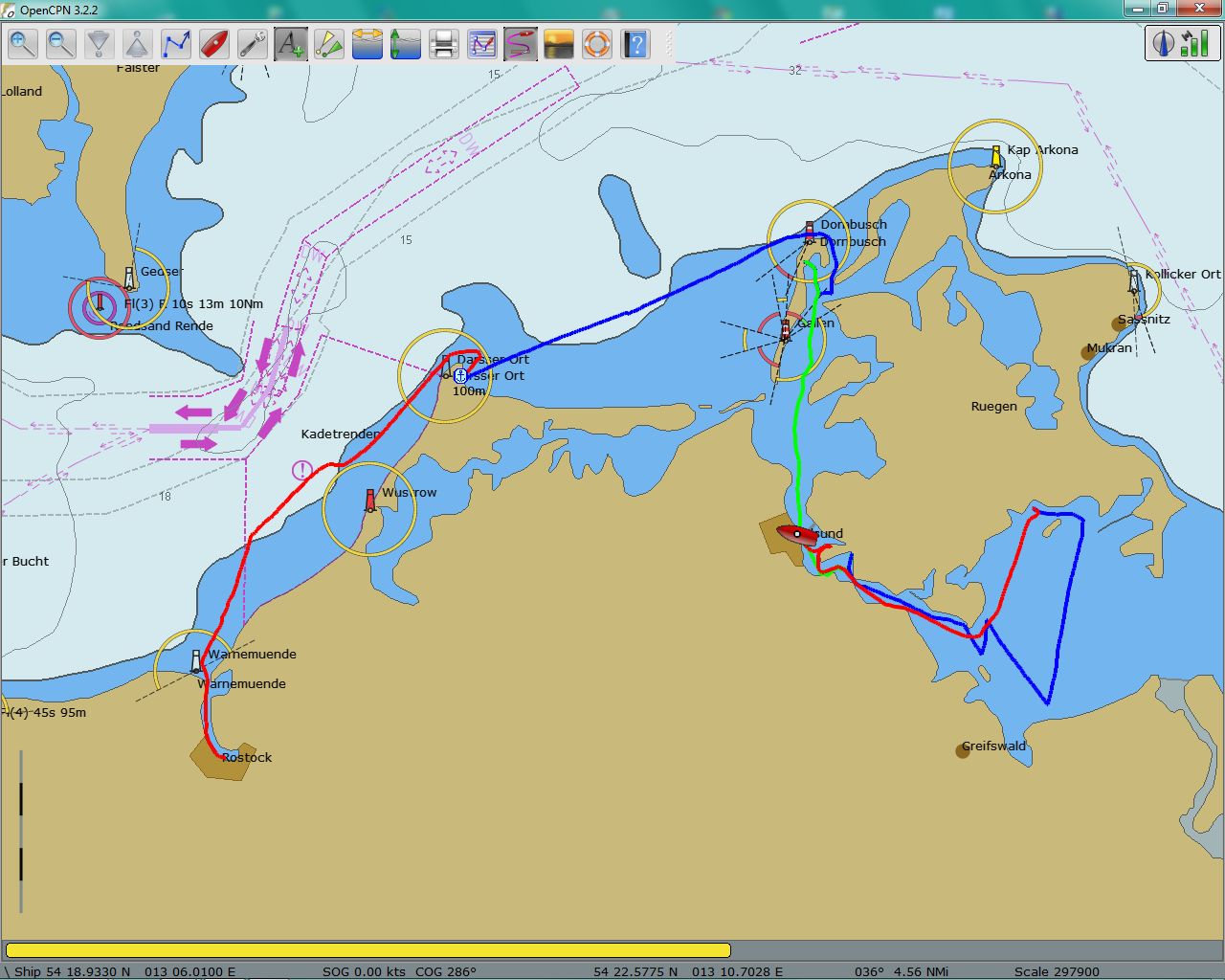Screen dimensions: 1225x980
Task: Toggle chart text display button
Action: pos(291,44)
